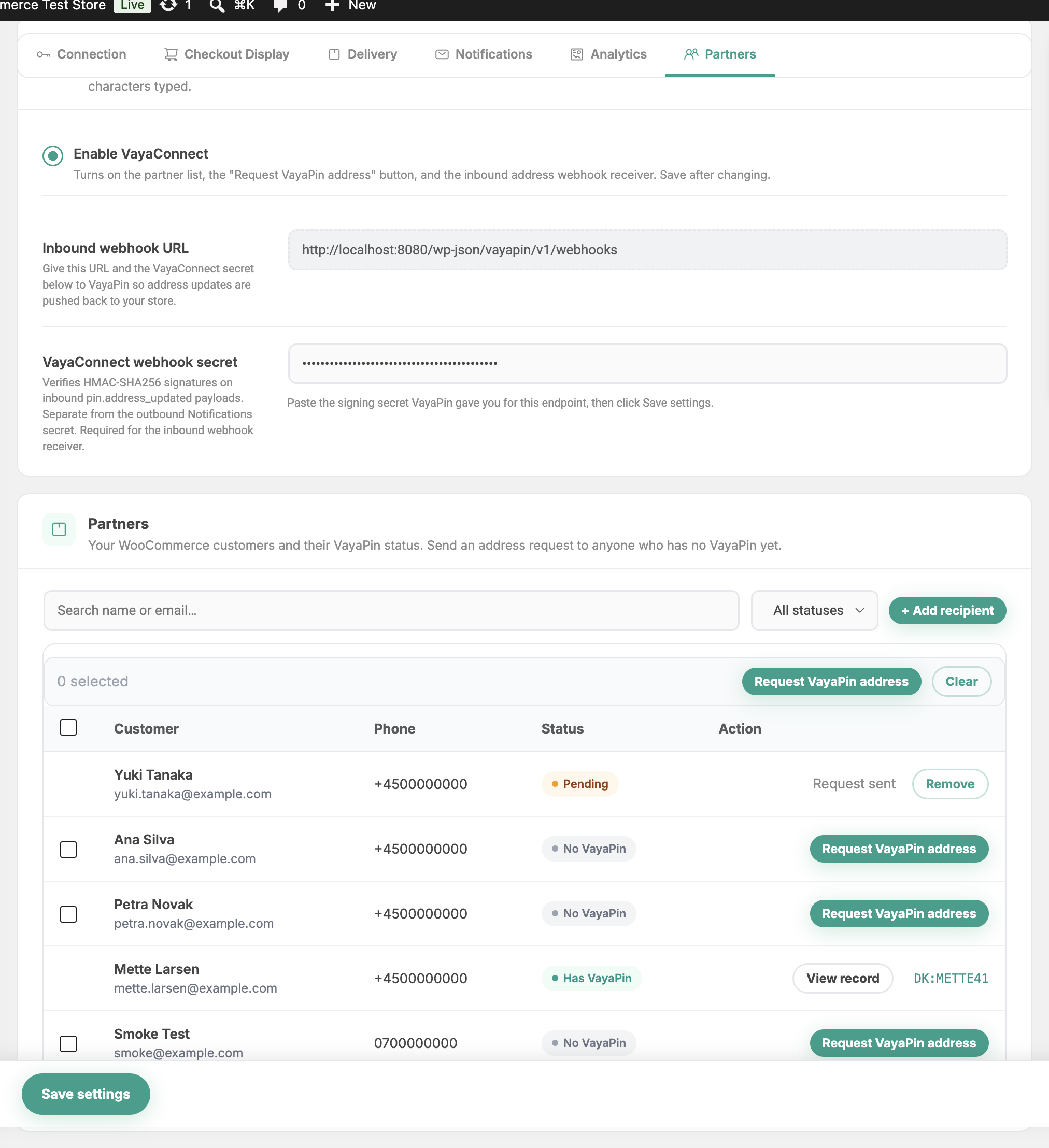The width and height of the screenshot is (1049, 1148).
Task: Click the Inbound webhook URL field
Action: click(x=647, y=250)
